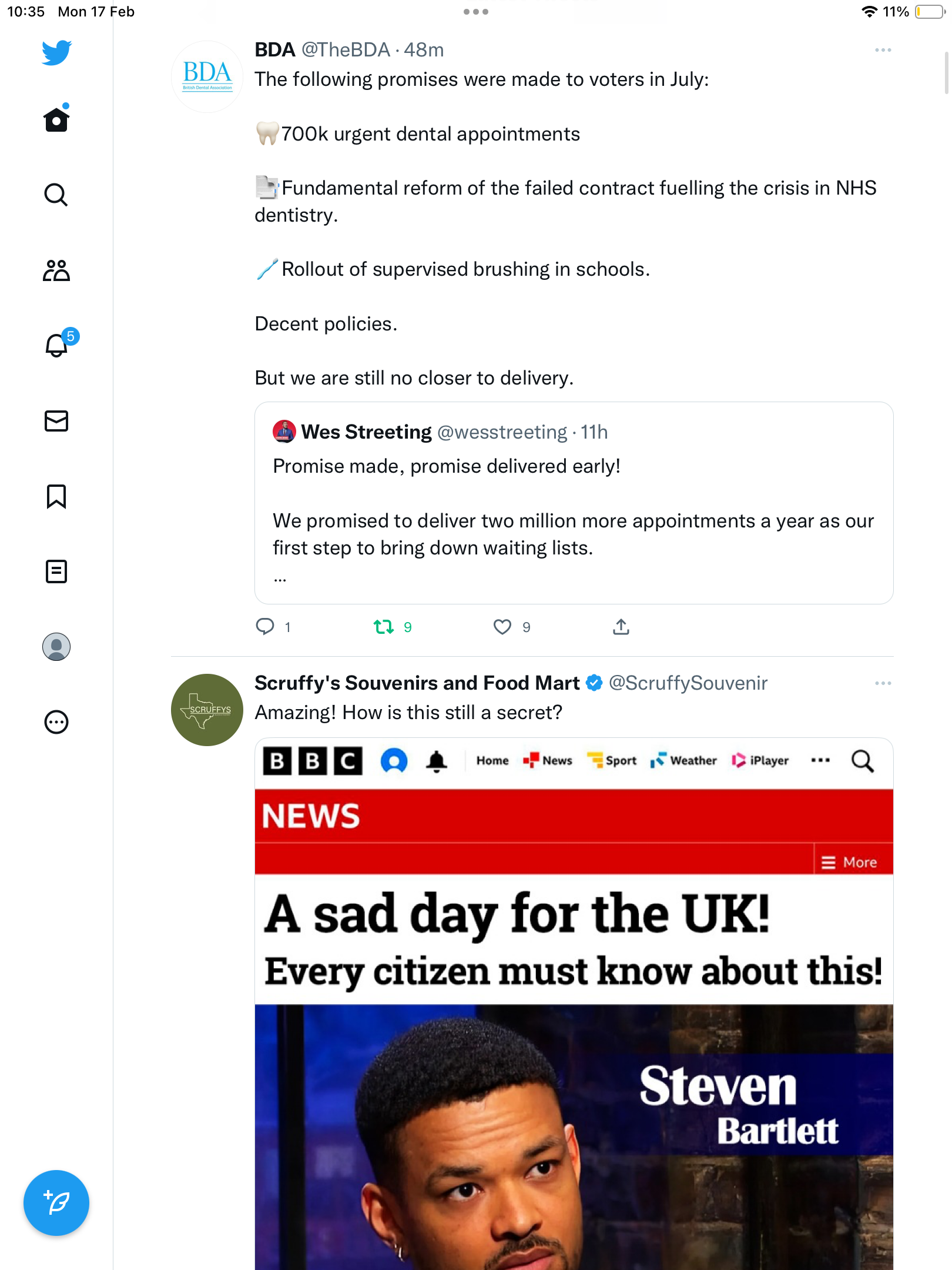The image size is (952, 1270).
Task: Open Lists from the sidebar icon
Action: tap(56, 571)
